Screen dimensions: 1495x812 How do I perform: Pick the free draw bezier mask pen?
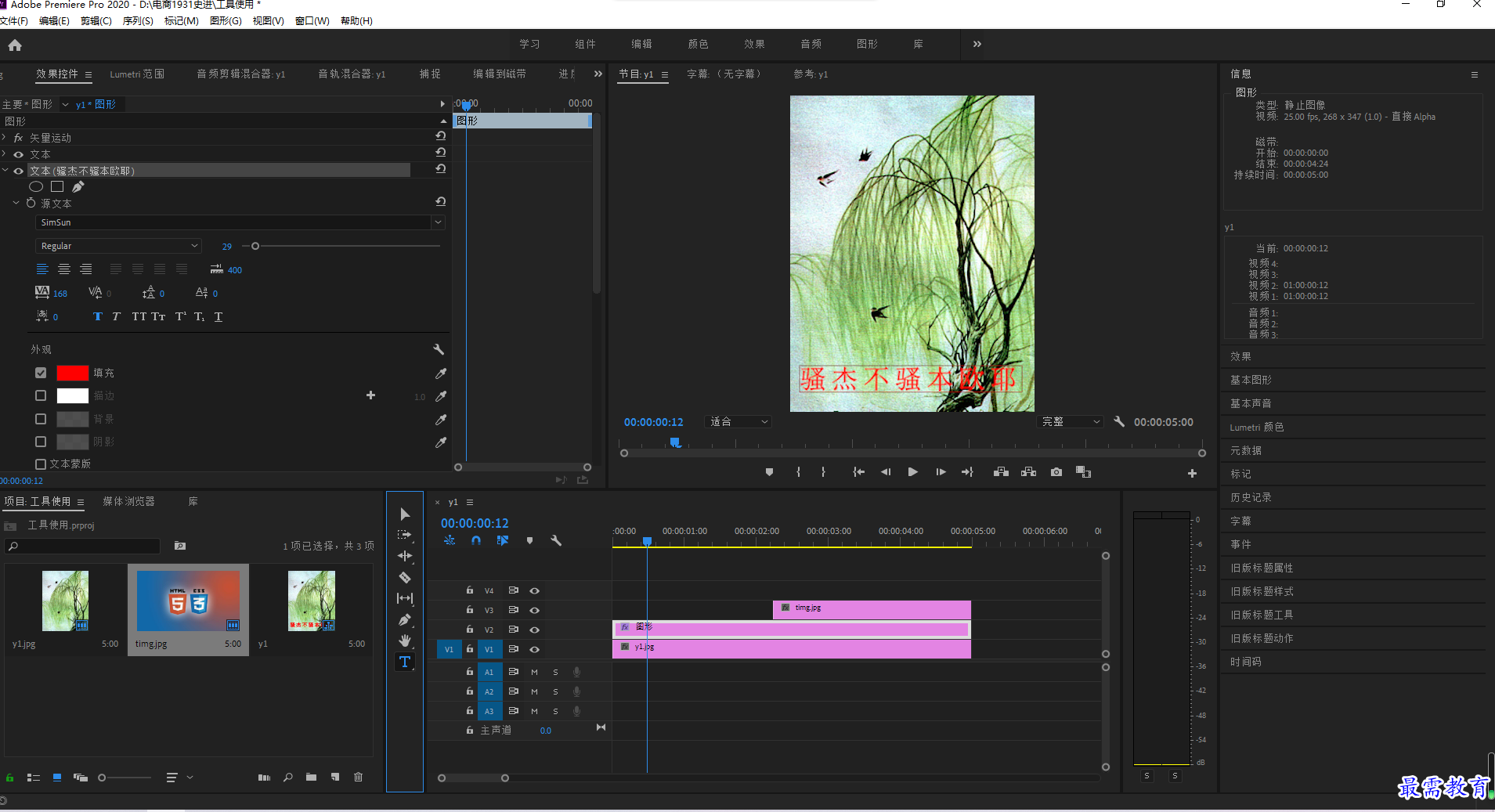(78, 186)
